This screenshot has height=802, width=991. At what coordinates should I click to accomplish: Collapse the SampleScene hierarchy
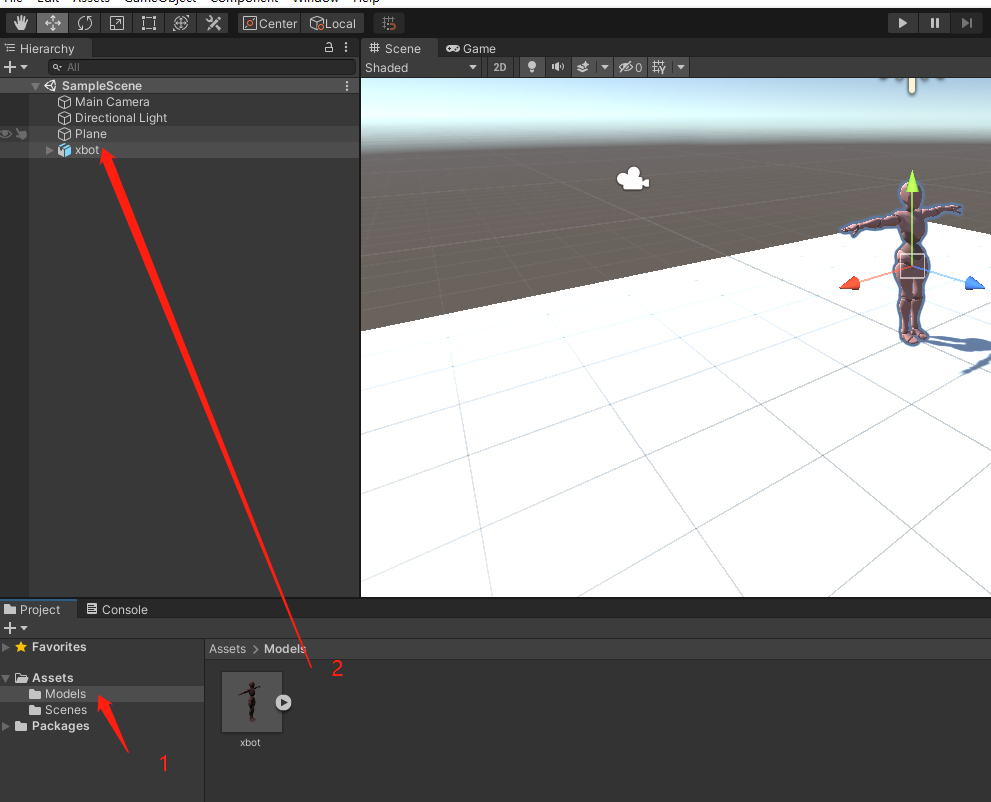[x=35, y=86]
